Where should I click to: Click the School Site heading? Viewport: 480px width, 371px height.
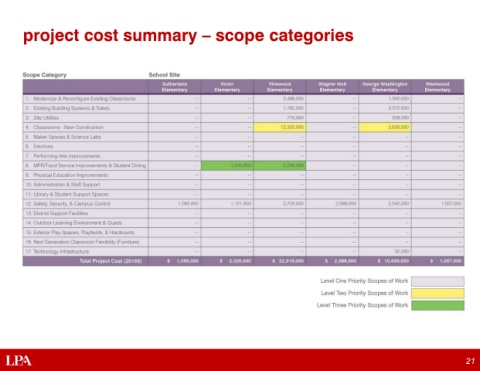[x=164, y=75]
